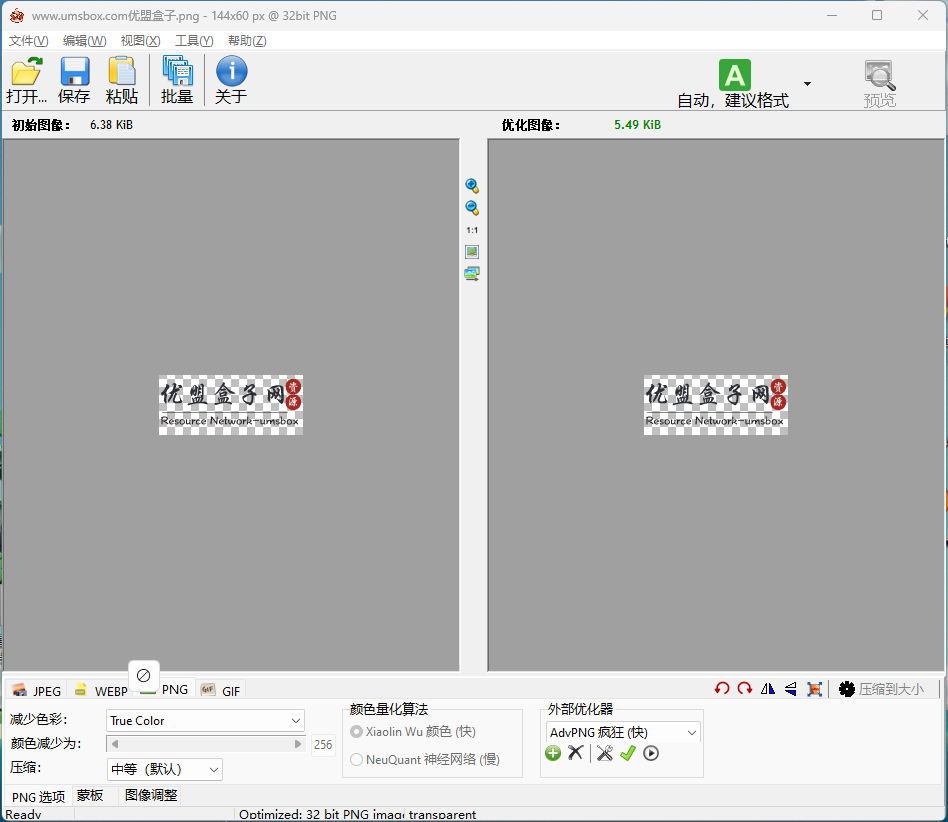Rotate image clockwise with red arrow

(745, 688)
